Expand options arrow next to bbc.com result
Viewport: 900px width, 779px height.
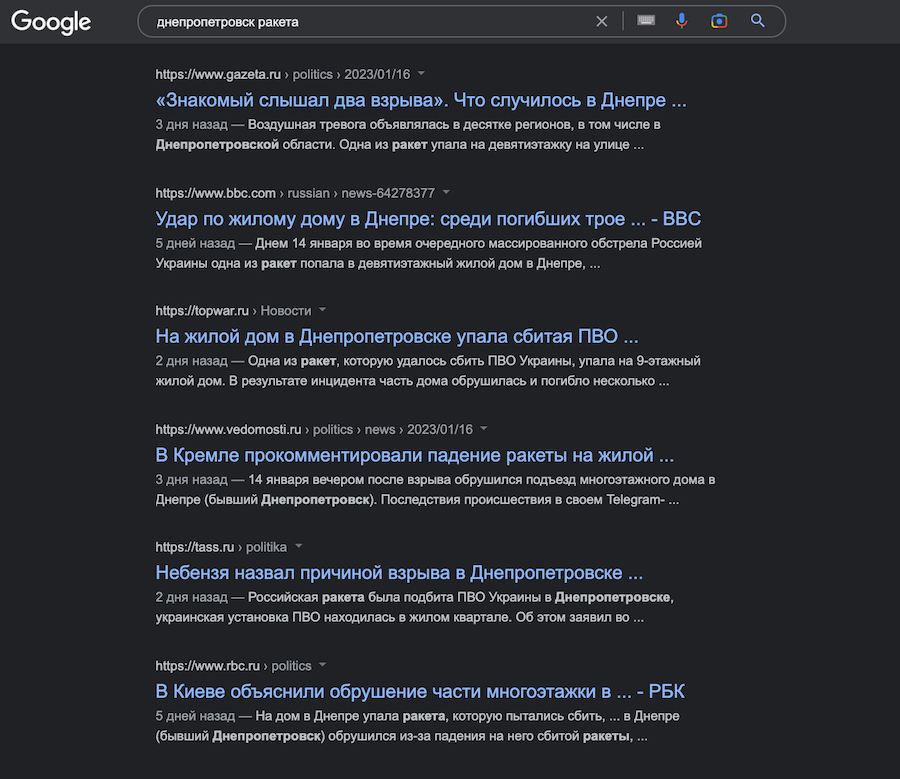coord(446,192)
